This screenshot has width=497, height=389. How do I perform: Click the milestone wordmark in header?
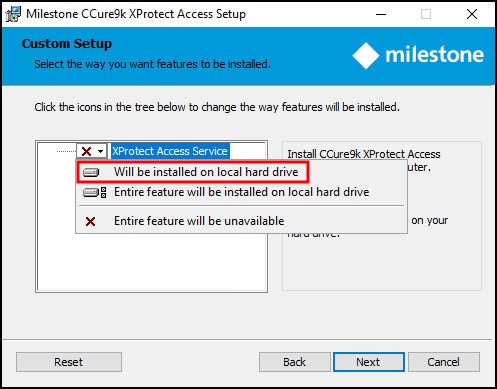pyautogui.click(x=434, y=54)
